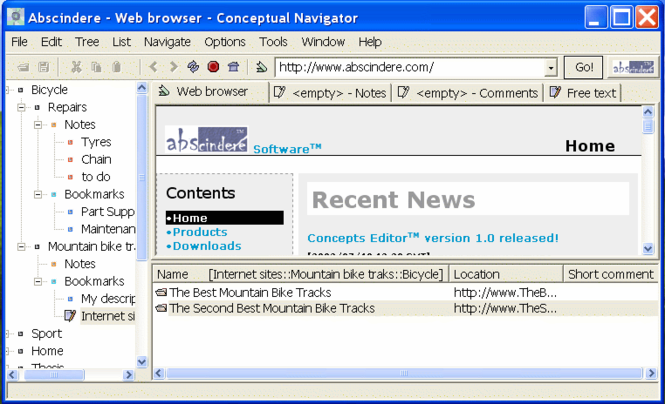Click the notepad icon beside Internet si tree node

(x=70, y=316)
